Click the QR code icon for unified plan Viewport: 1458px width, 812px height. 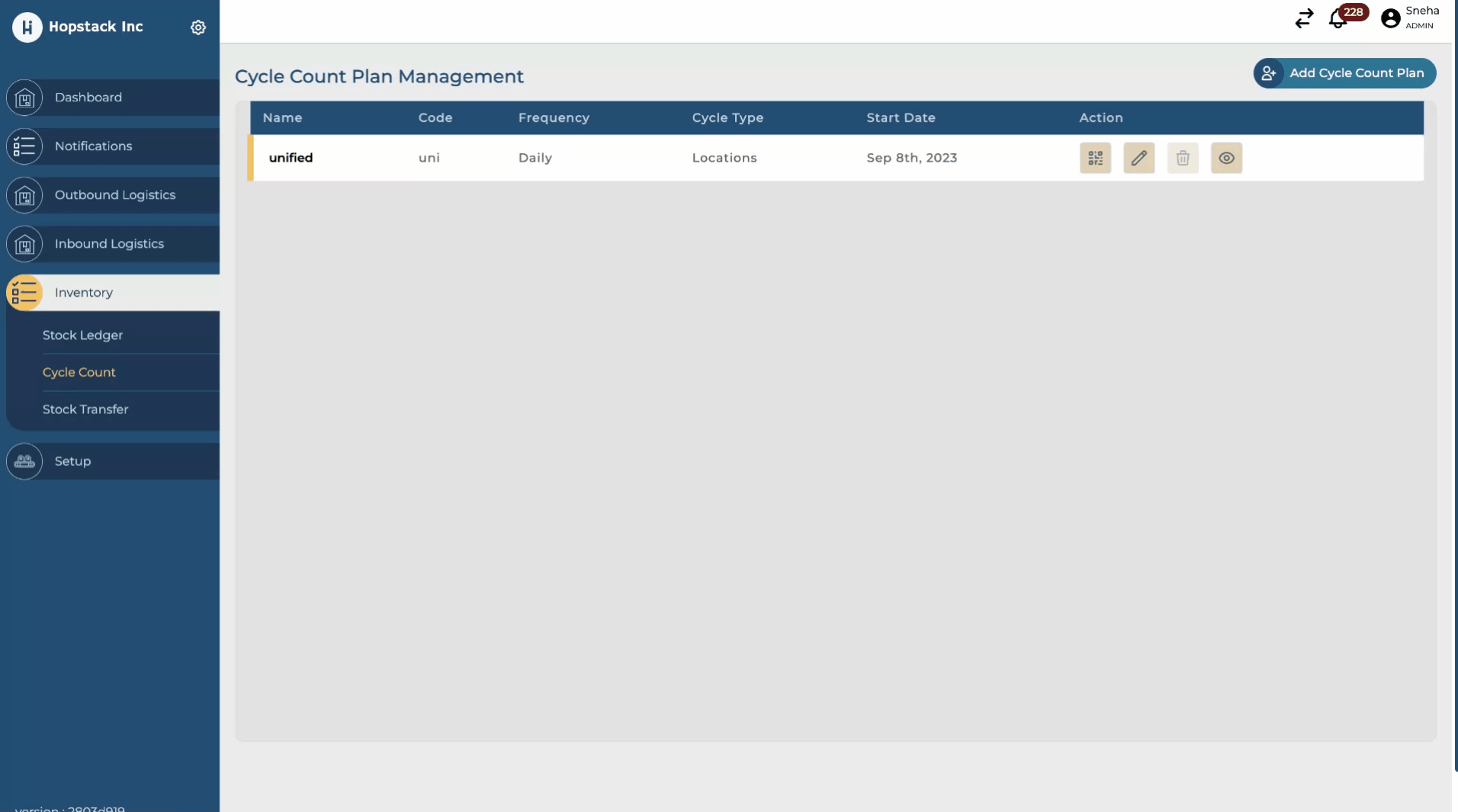[1095, 158]
